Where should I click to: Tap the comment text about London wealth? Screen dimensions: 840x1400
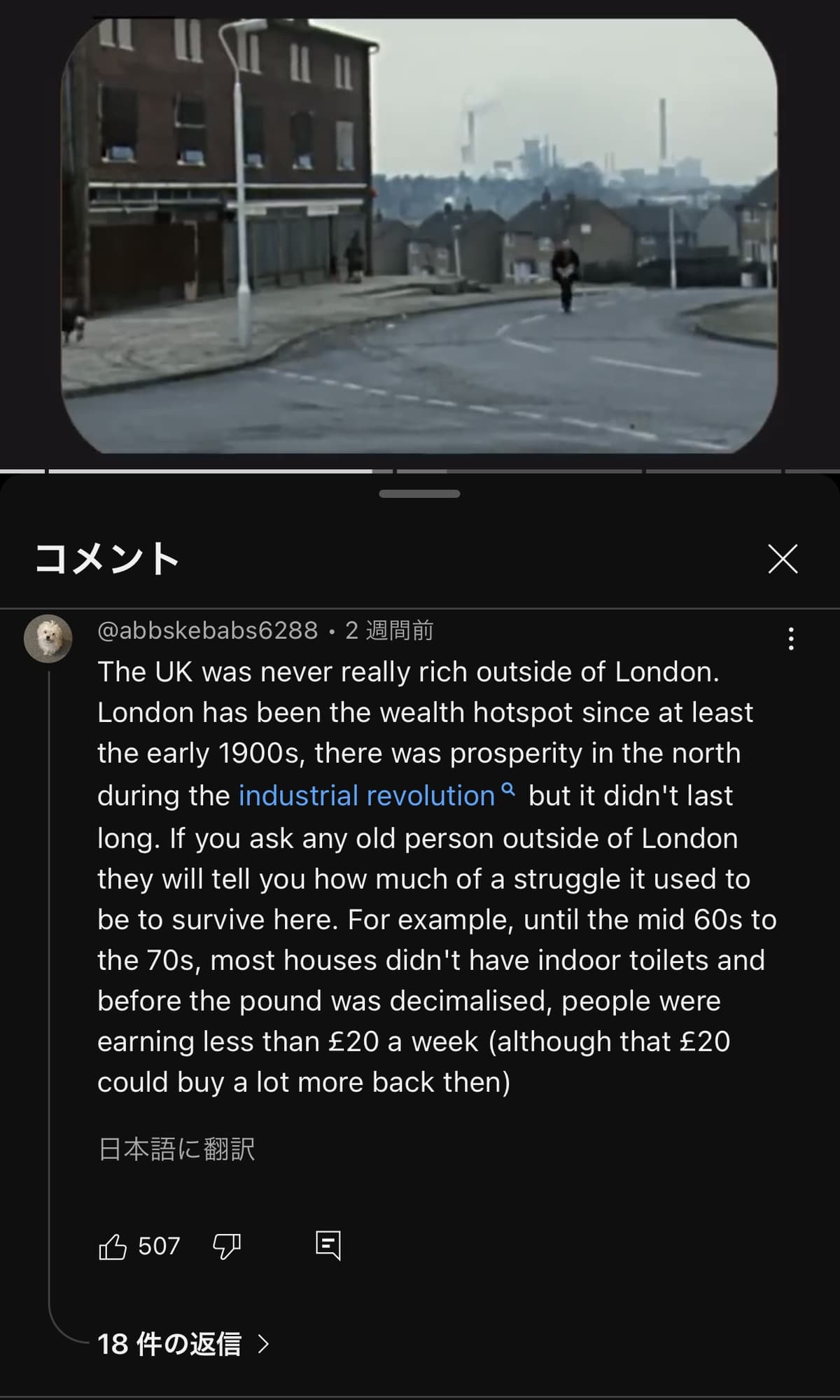[x=437, y=877]
